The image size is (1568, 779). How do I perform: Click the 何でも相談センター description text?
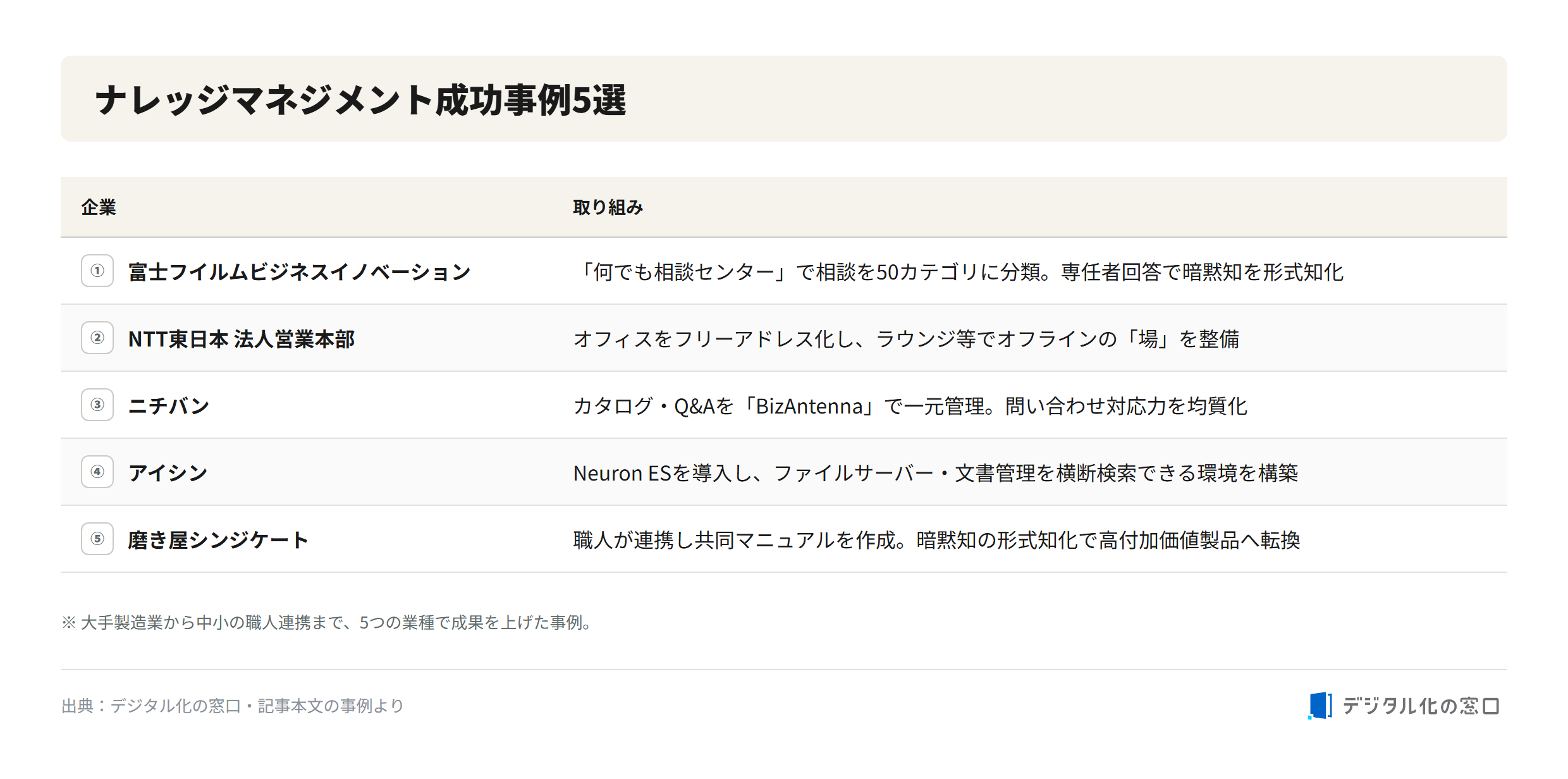pos(959,272)
